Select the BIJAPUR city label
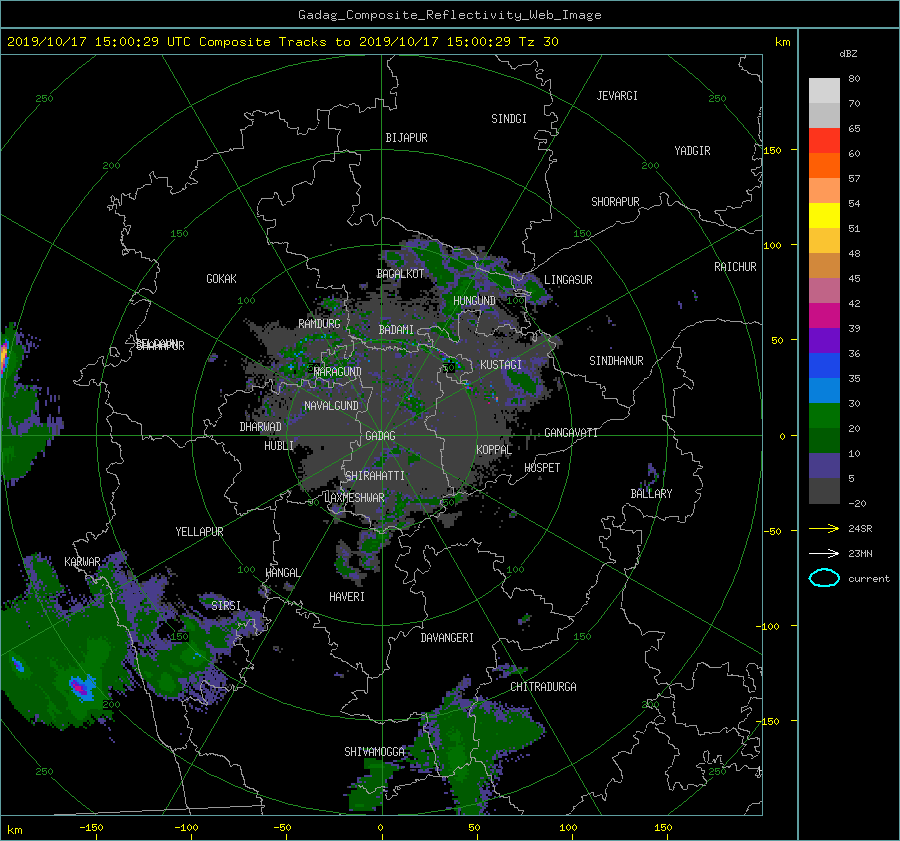Image resolution: width=900 pixels, height=841 pixels. pos(406,138)
